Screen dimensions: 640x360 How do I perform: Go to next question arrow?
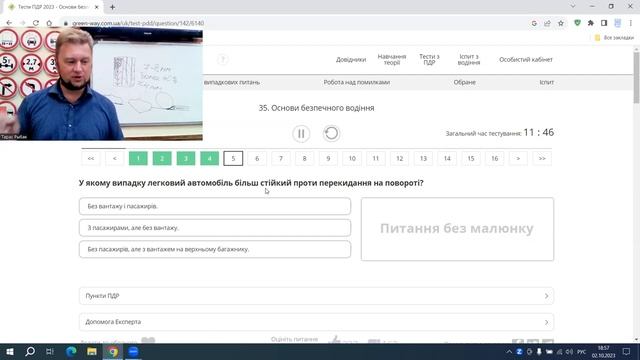[x=518, y=158]
